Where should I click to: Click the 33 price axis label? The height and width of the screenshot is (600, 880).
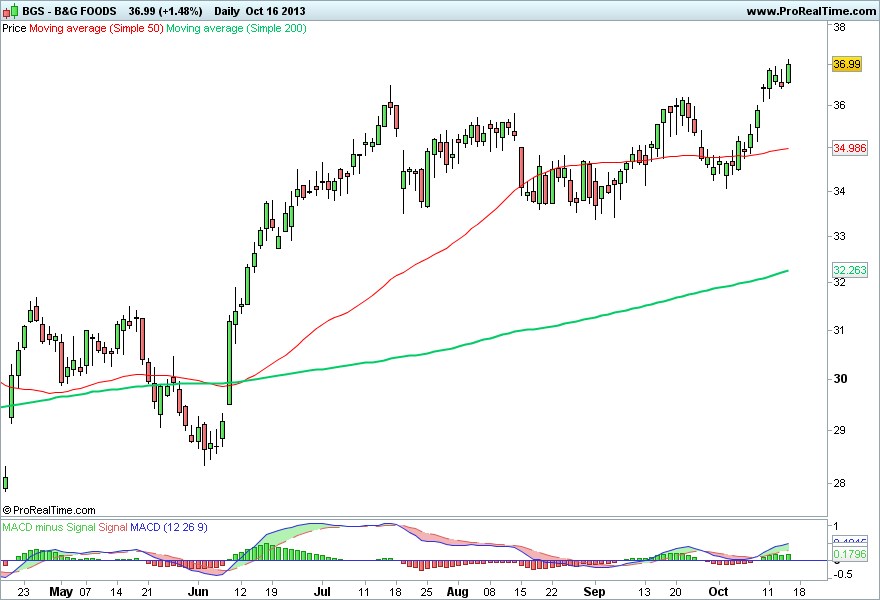click(x=840, y=236)
